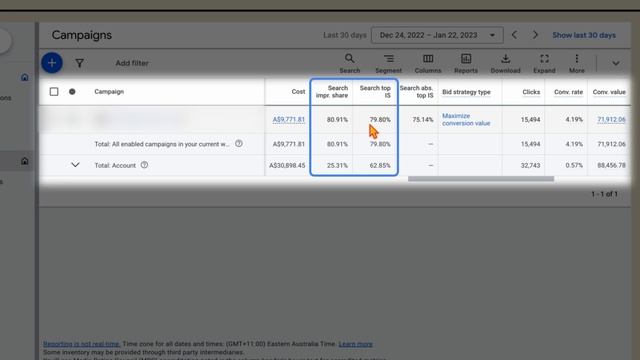Image resolution: width=640 pixels, height=360 pixels.
Task: Click the Campaigns page title
Action: click(82, 35)
